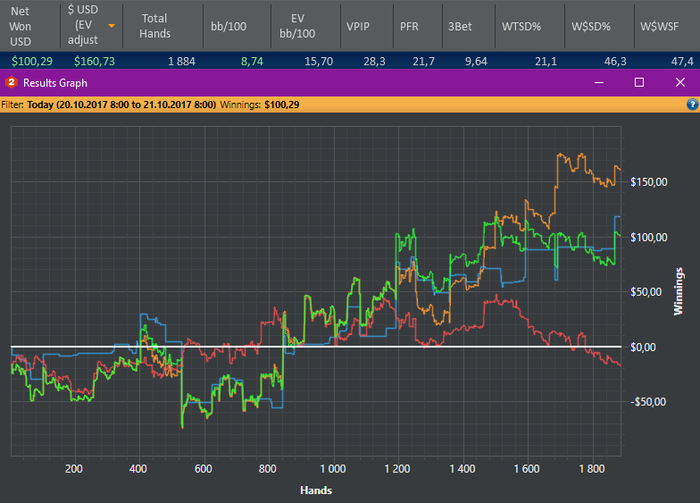Click the blue help question mark icon
Image resolution: width=700 pixels, height=503 pixels.
click(x=692, y=104)
